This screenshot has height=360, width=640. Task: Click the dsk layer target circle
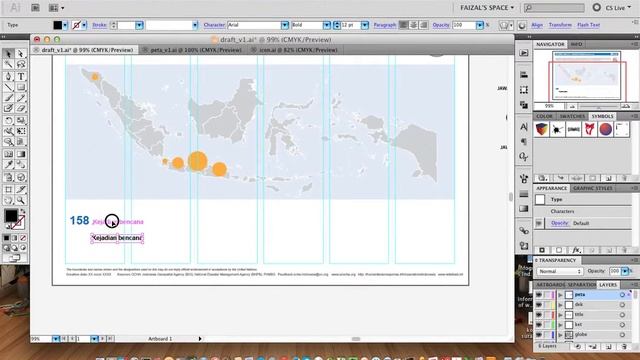pos(622,305)
